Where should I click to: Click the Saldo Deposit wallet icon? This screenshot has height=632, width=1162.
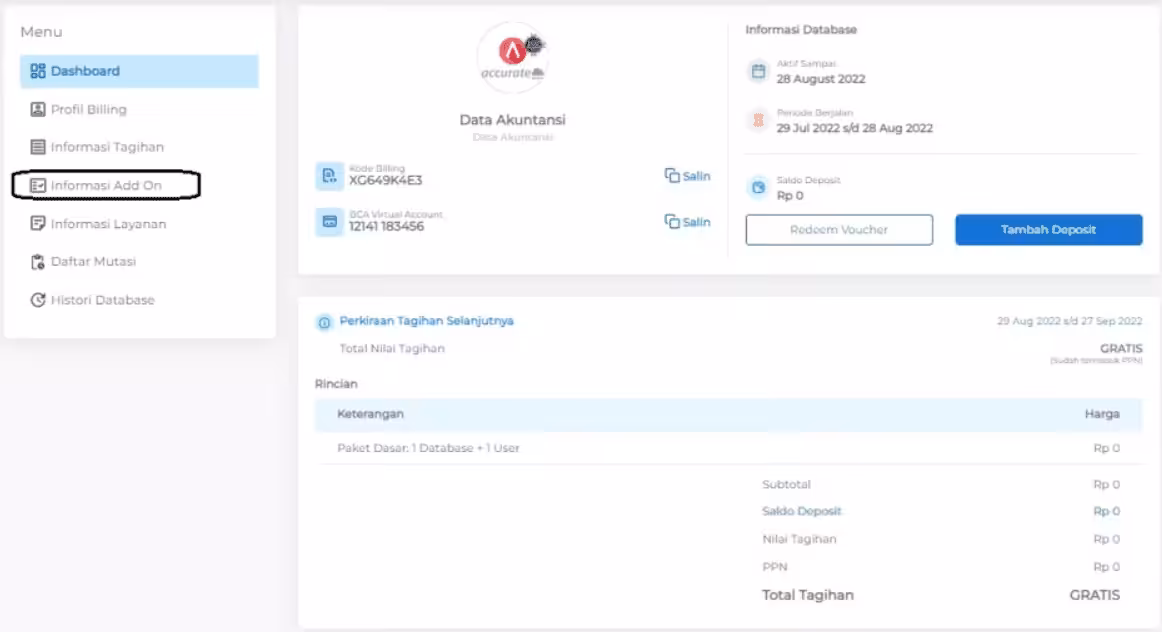(758, 187)
